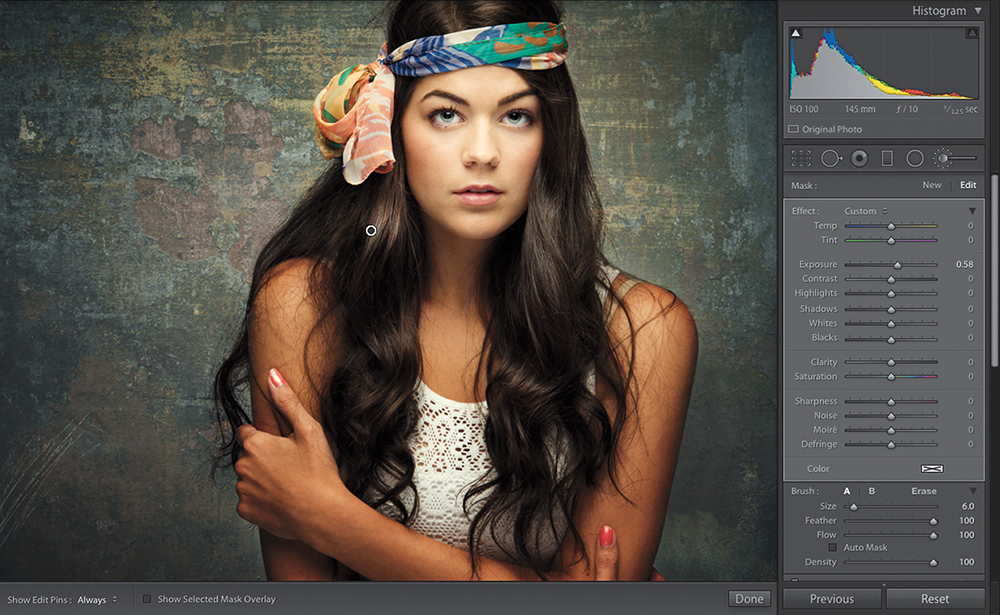
Task: Open the Effect preset dropdown
Action: tap(865, 211)
